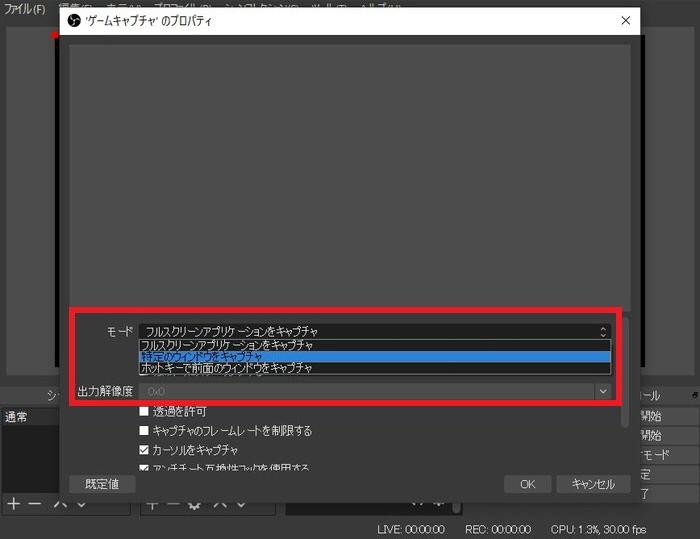
Task: Click the CPU 1.3%, 30.00 fps readout
Action: pos(598,530)
